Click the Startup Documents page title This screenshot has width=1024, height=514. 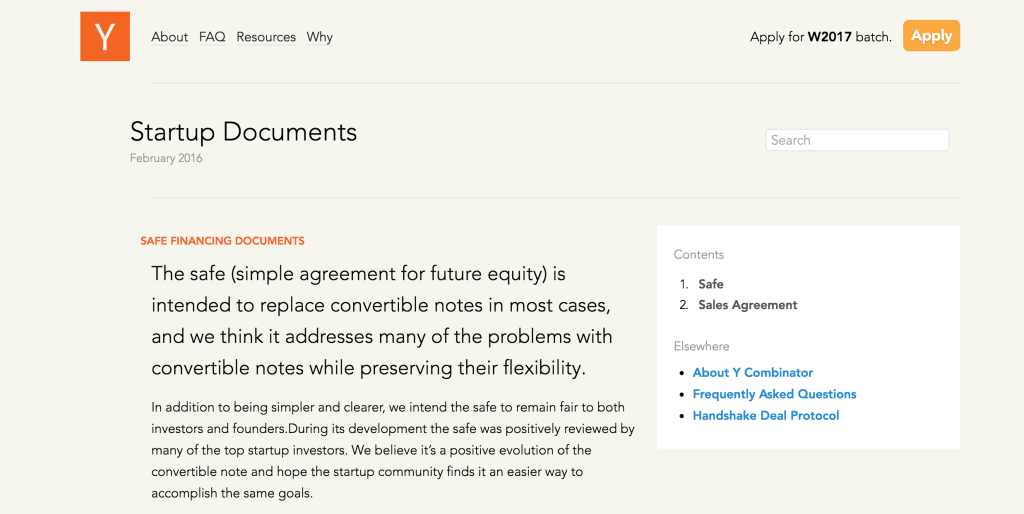tap(244, 132)
